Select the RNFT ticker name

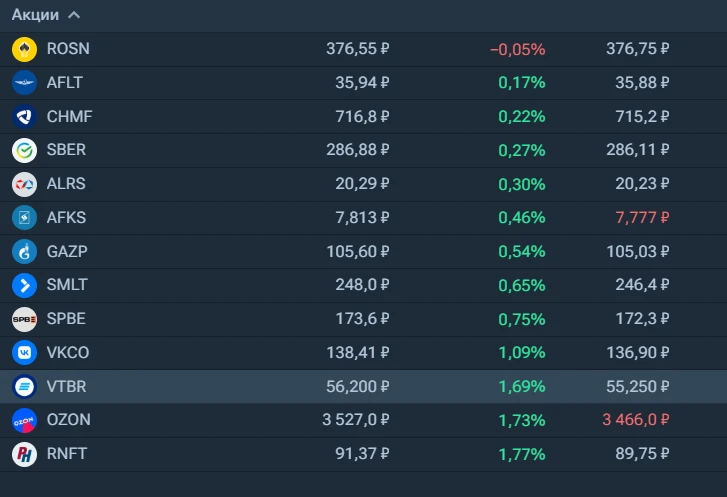point(67,453)
